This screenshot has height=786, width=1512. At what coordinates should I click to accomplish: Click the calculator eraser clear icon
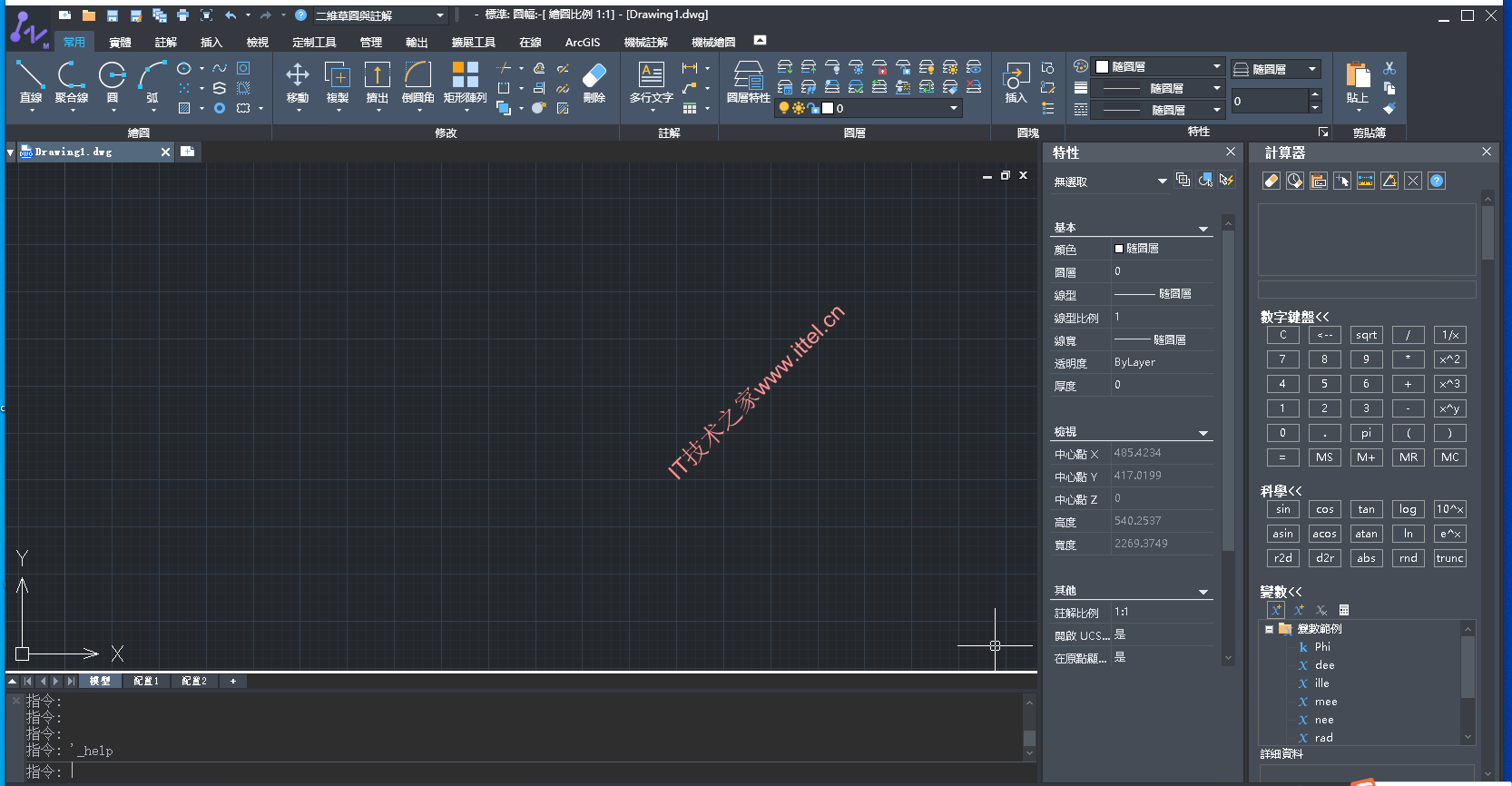tap(1271, 181)
